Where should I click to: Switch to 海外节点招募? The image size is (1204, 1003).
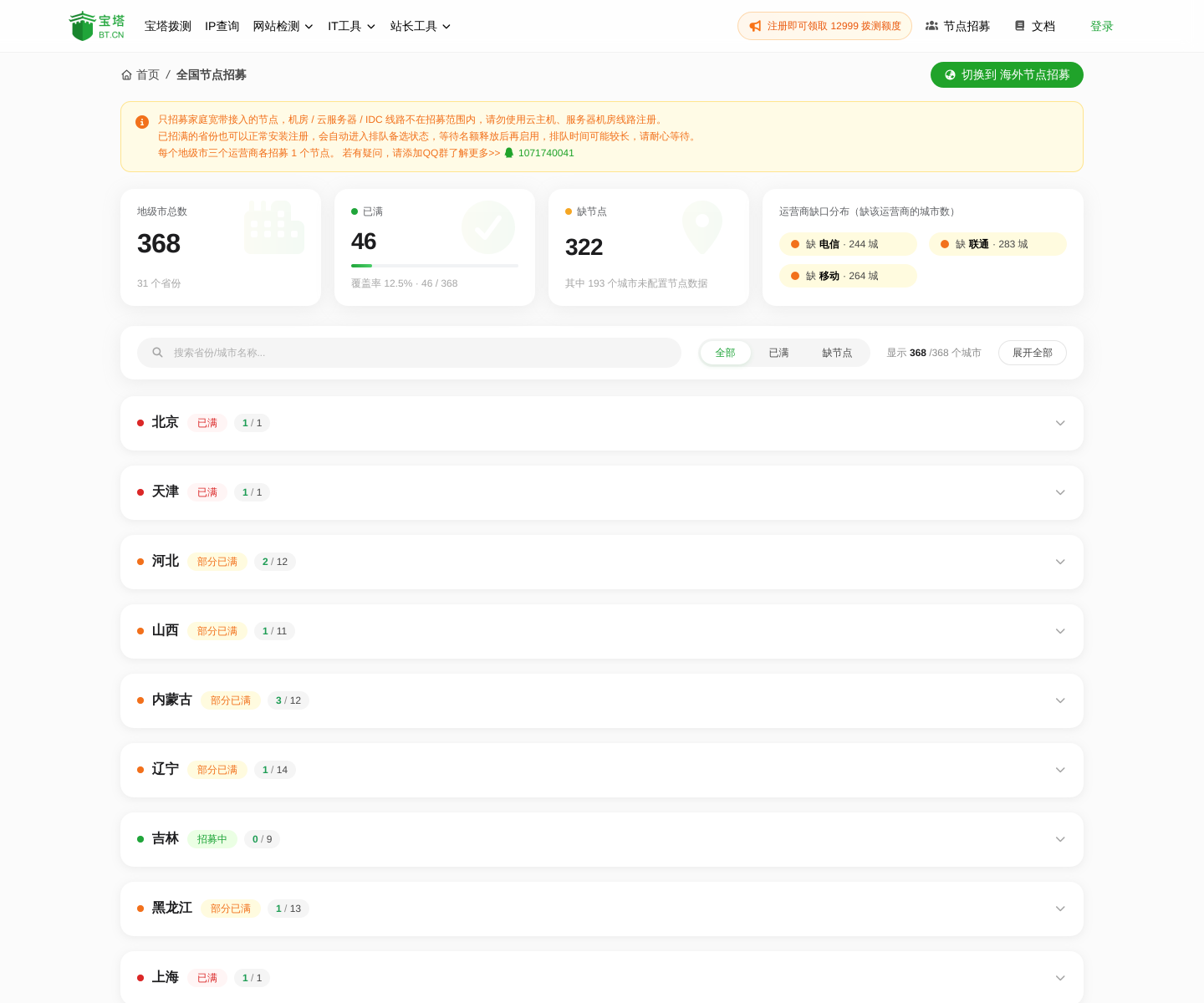1007,75
